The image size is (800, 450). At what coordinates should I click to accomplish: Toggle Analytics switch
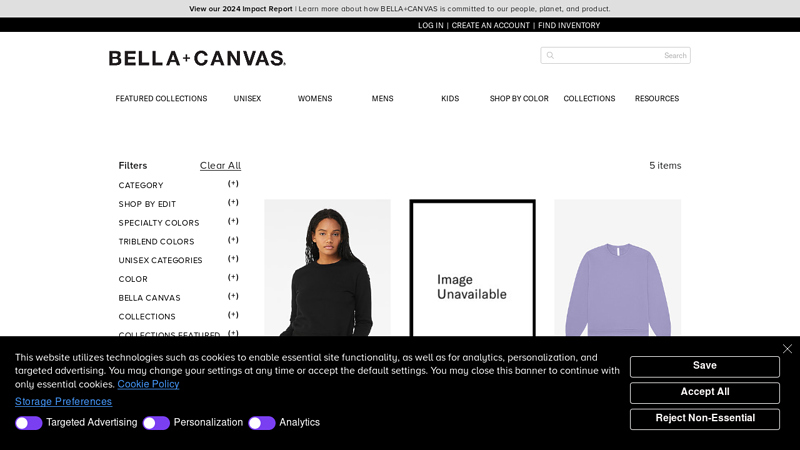[x=262, y=423]
